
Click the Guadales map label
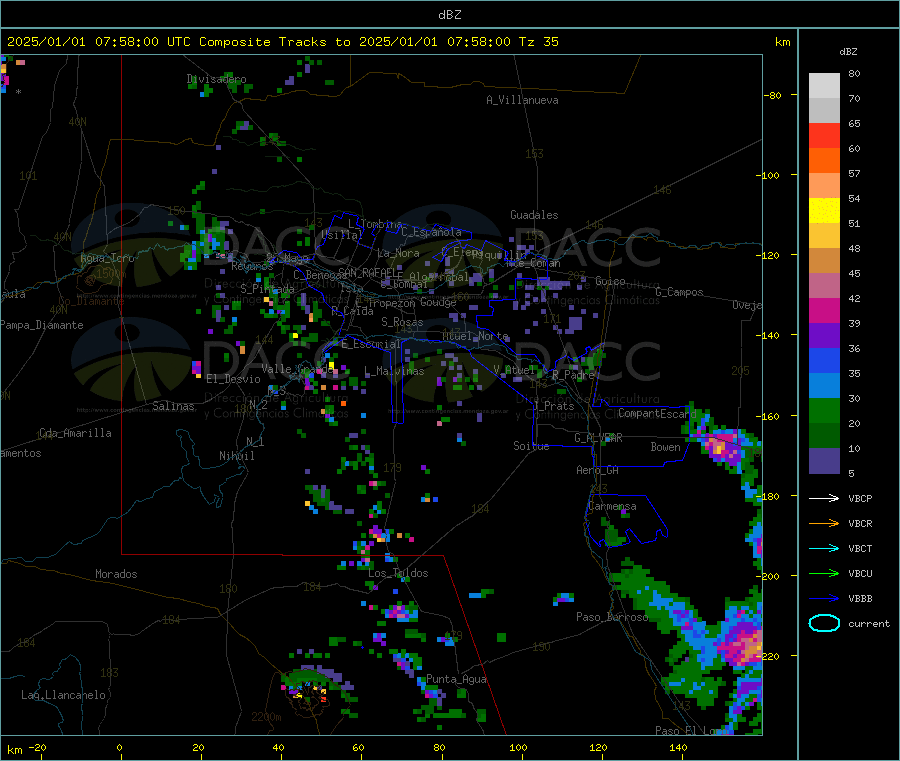coord(534,215)
